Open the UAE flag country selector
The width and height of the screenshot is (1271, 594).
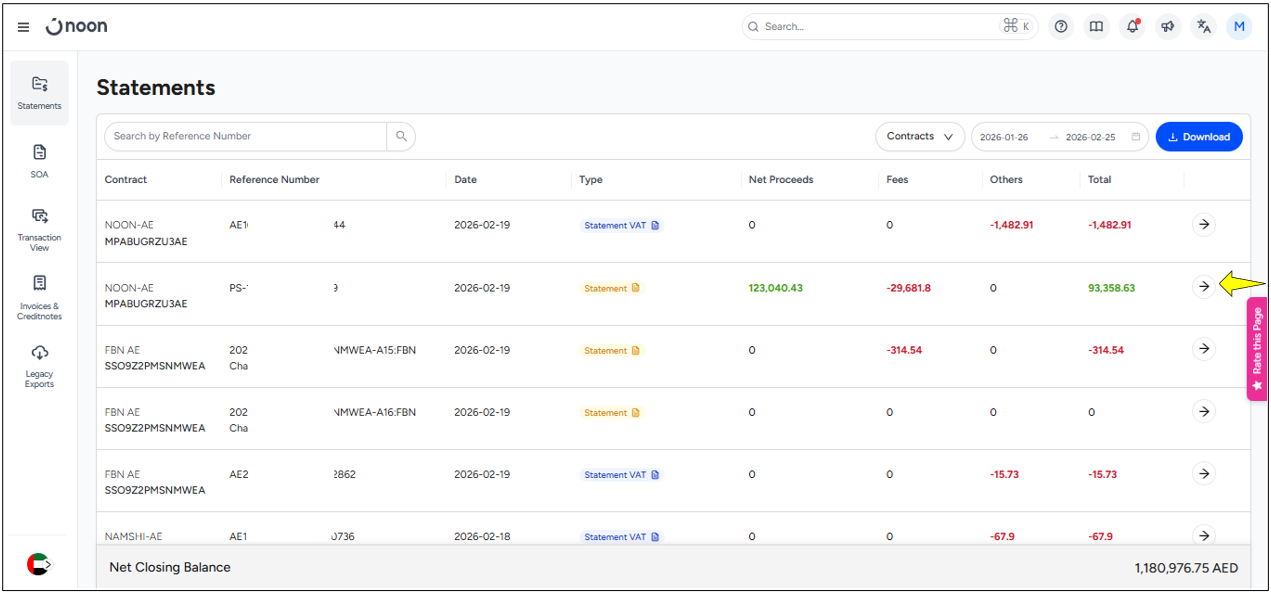pos(39,564)
